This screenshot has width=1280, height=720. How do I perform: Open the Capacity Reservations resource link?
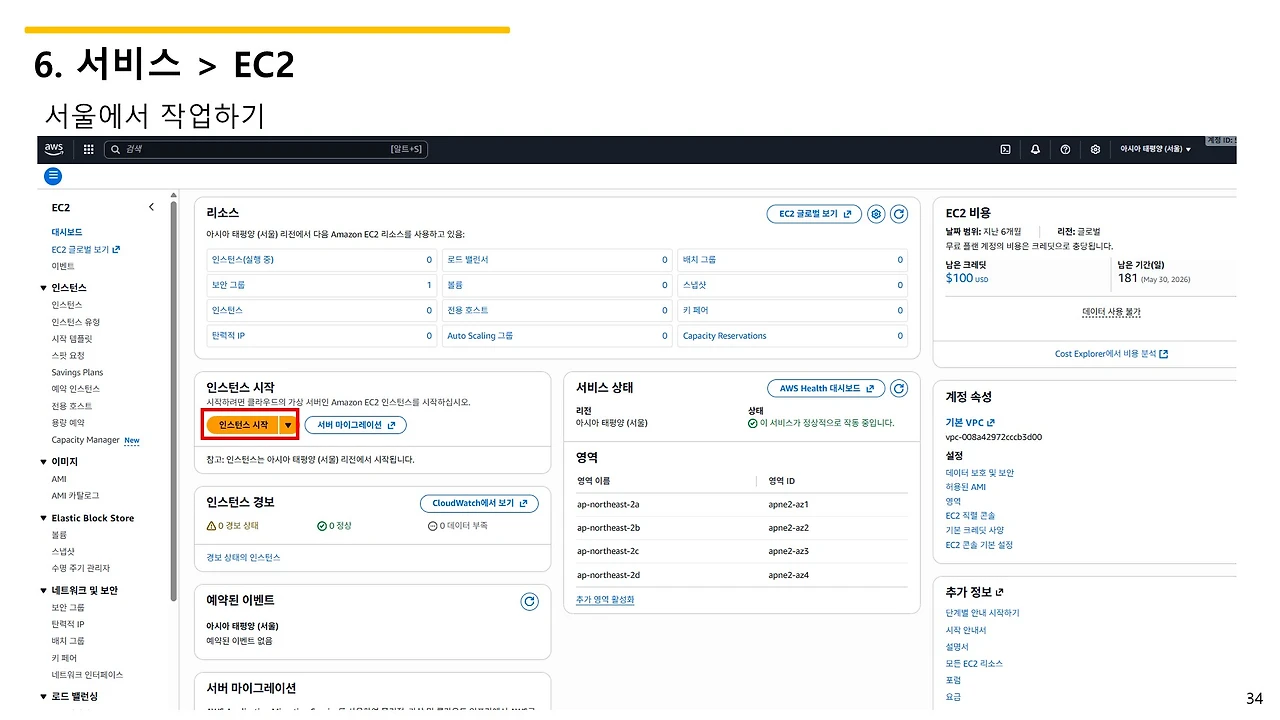(x=724, y=336)
